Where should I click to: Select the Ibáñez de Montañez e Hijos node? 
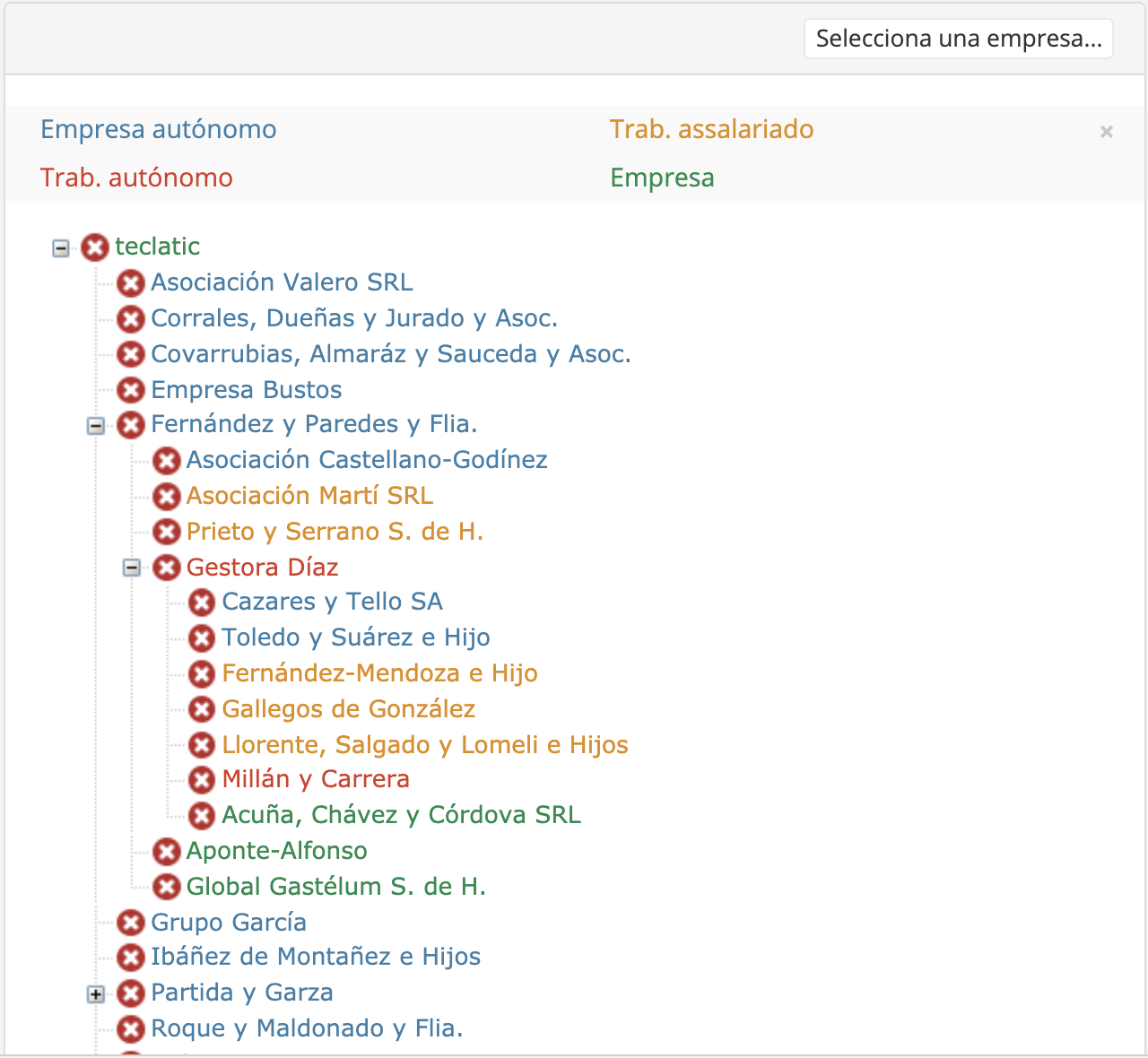coord(316,958)
